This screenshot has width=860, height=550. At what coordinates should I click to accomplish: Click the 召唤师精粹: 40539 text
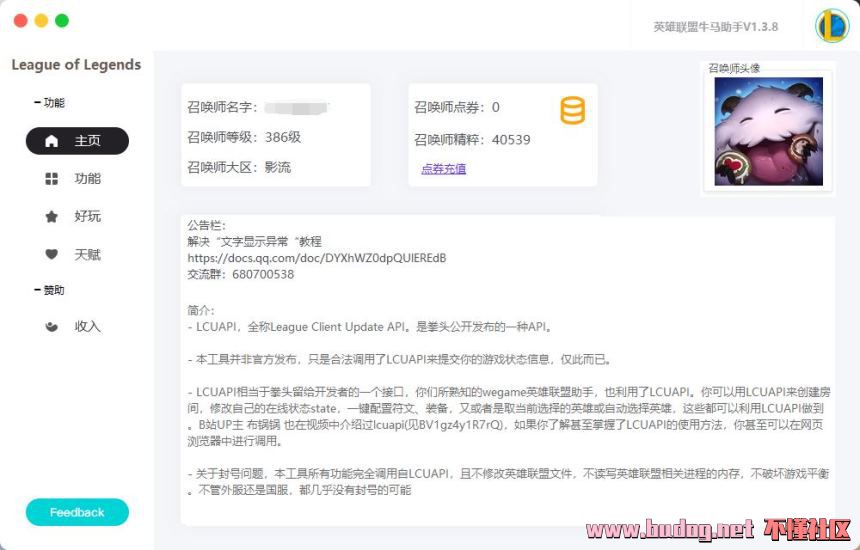coord(472,140)
